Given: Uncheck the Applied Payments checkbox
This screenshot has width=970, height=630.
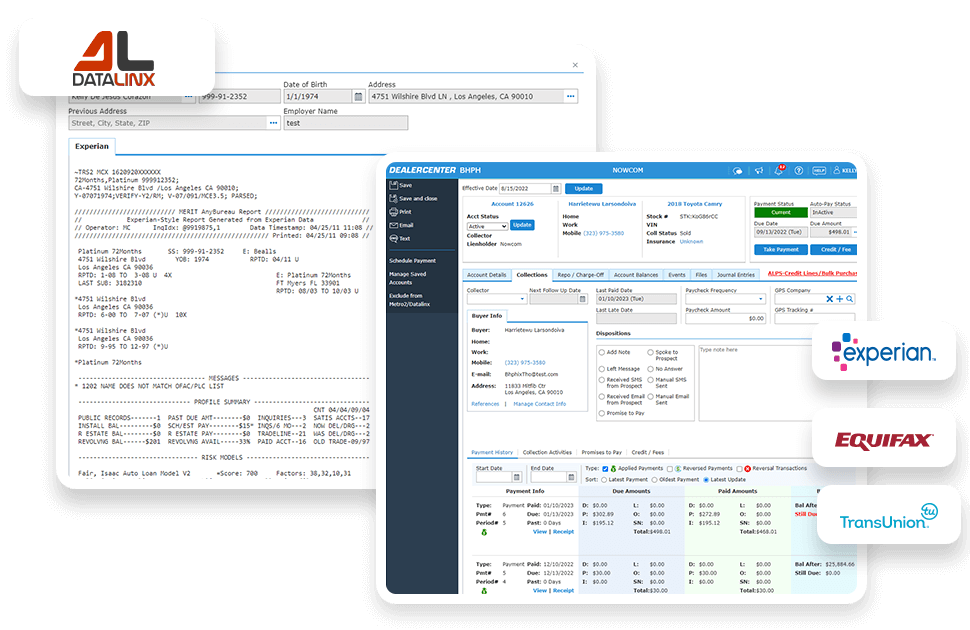Looking at the screenshot, I should [x=605, y=469].
